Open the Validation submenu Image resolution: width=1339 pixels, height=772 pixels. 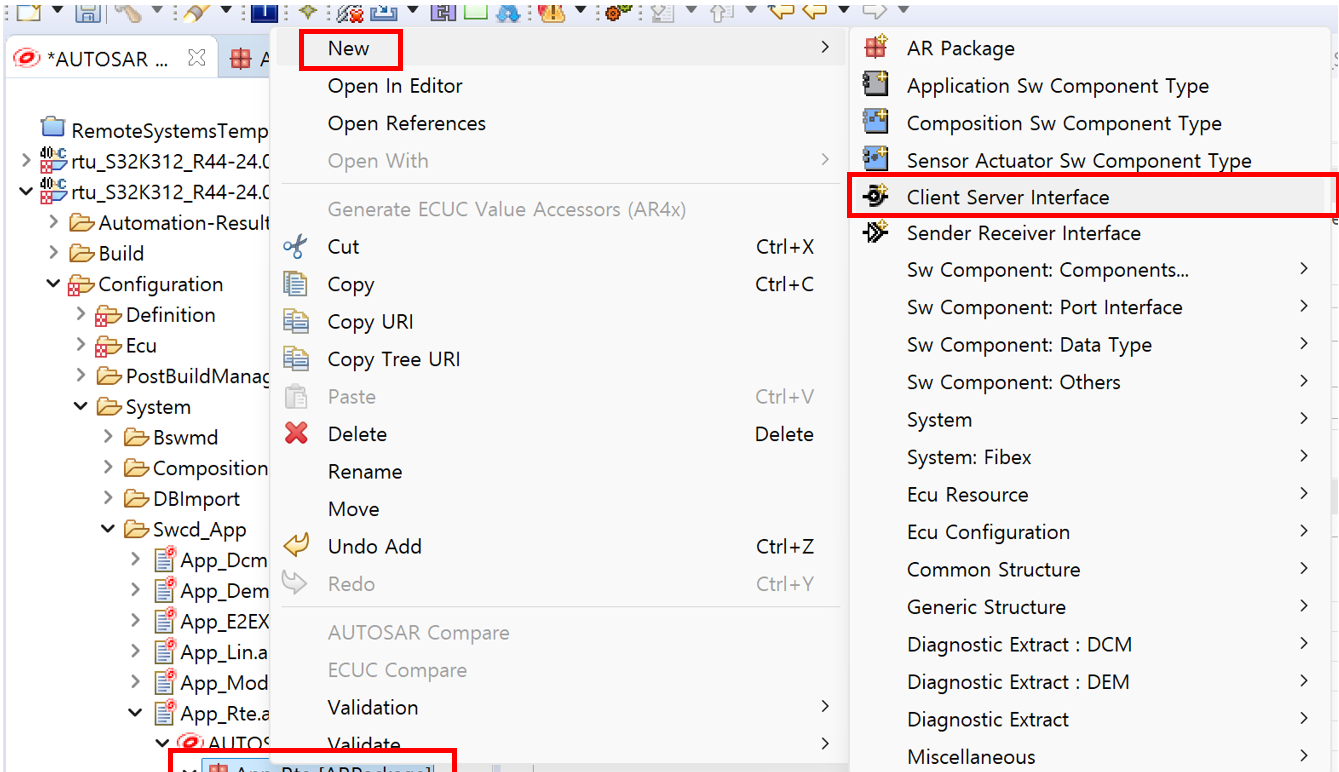point(373,707)
